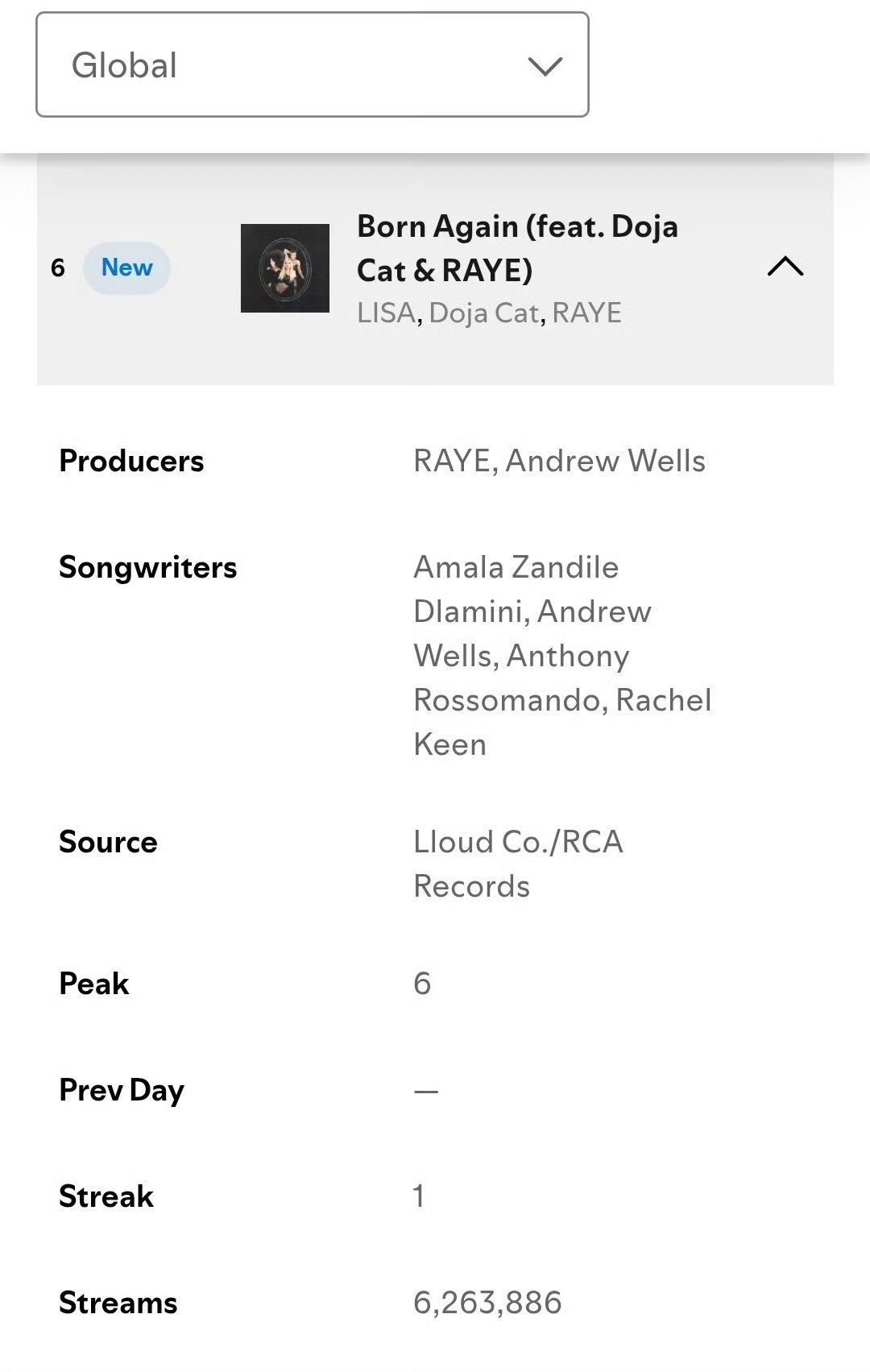Open Doja Cat artist link
This screenshot has width=870, height=1372.
point(483,313)
